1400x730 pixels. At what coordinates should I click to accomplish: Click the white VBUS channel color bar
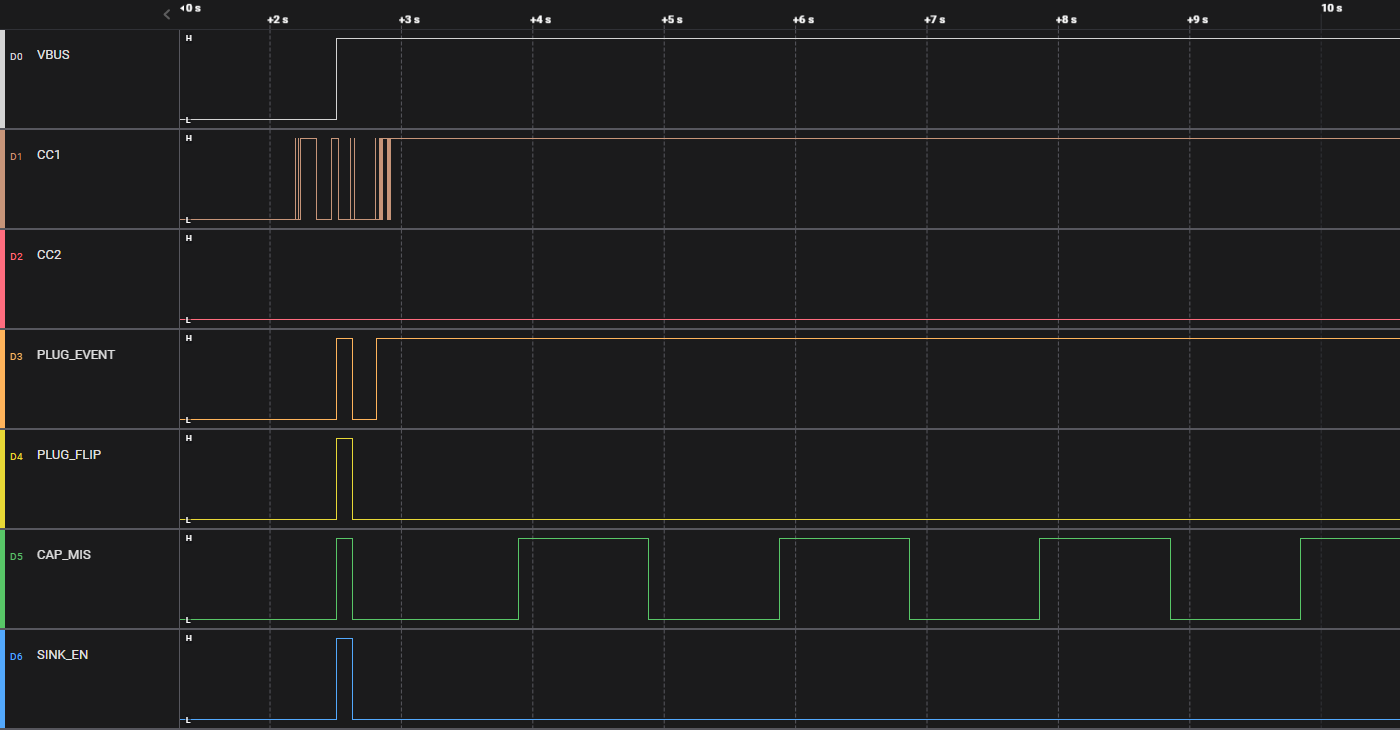pos(2,79)
